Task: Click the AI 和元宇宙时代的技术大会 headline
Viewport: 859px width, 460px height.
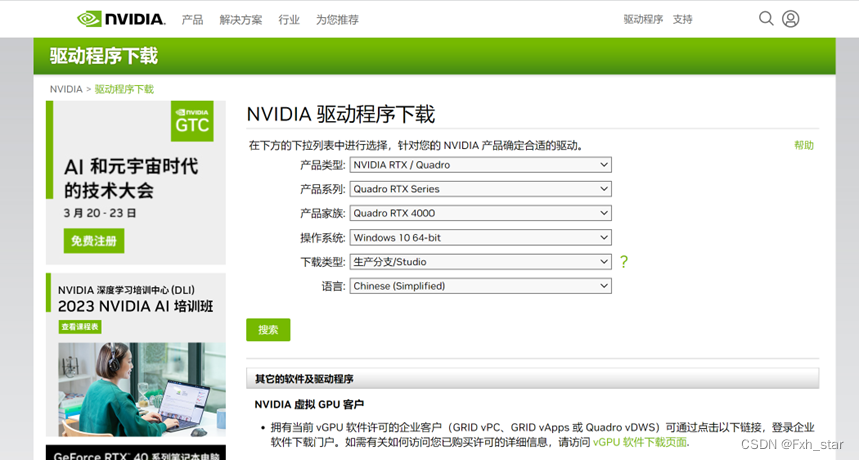Action: [x=131, y=178]
